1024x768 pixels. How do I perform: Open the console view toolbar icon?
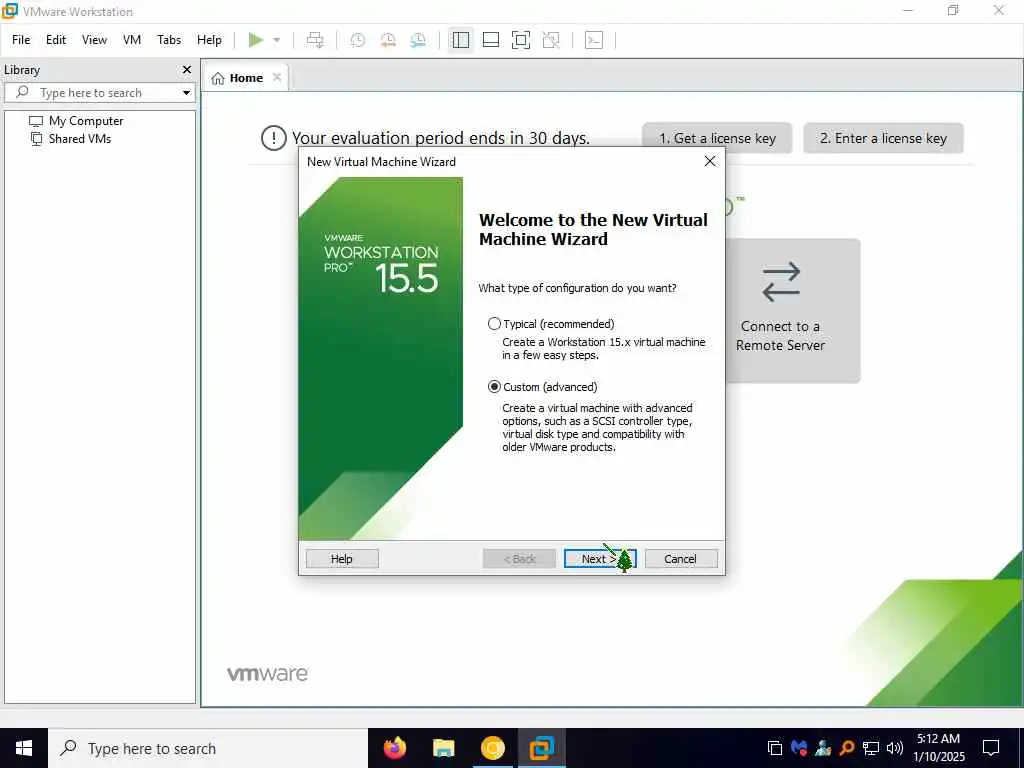pyautogui.click(x=594, y=40)
